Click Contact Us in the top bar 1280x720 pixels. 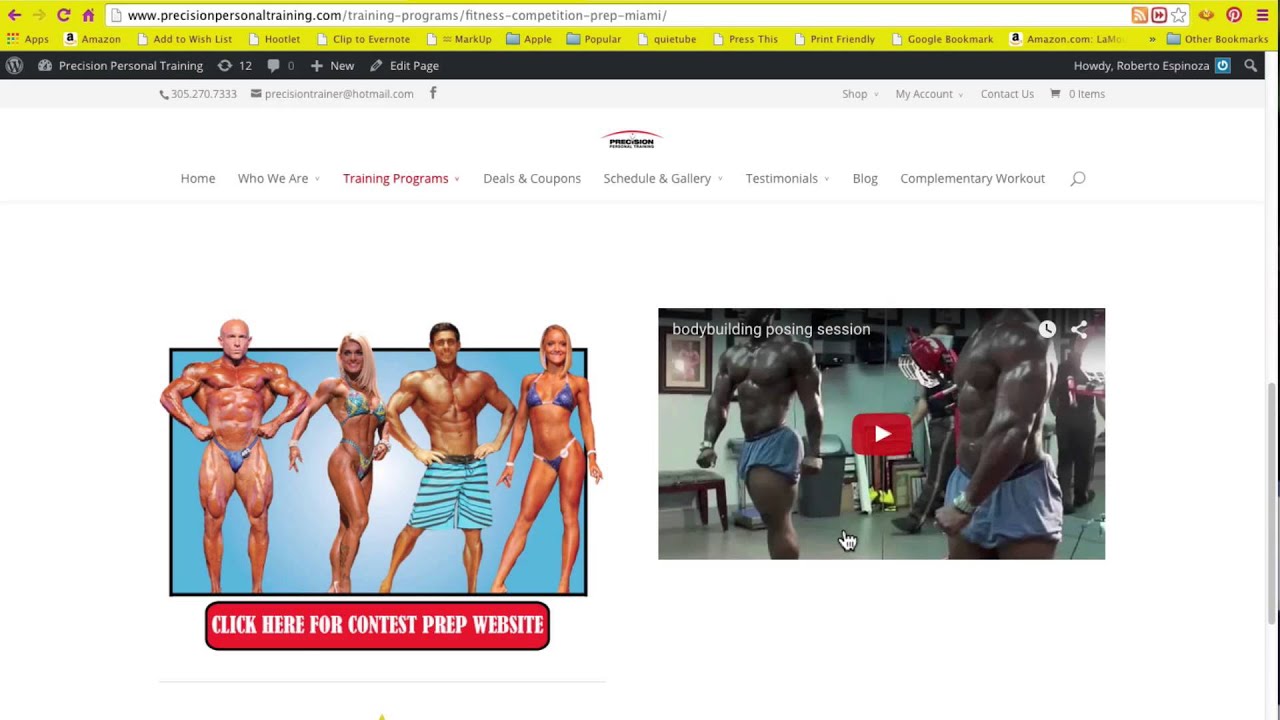pos(1007,94)
